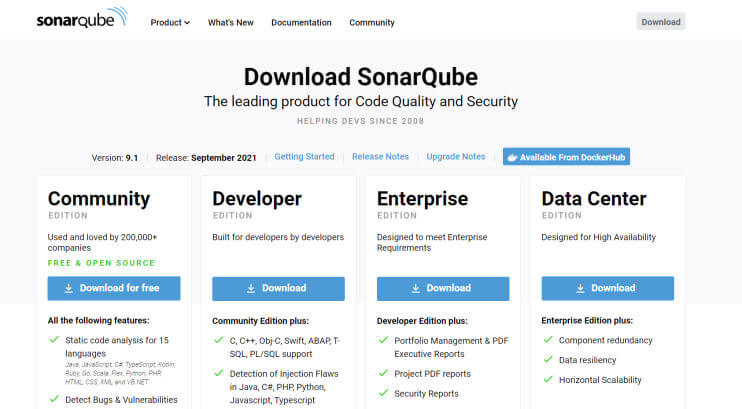Click checkmark beside C, C++, Obj-C support

click(219, 340)
